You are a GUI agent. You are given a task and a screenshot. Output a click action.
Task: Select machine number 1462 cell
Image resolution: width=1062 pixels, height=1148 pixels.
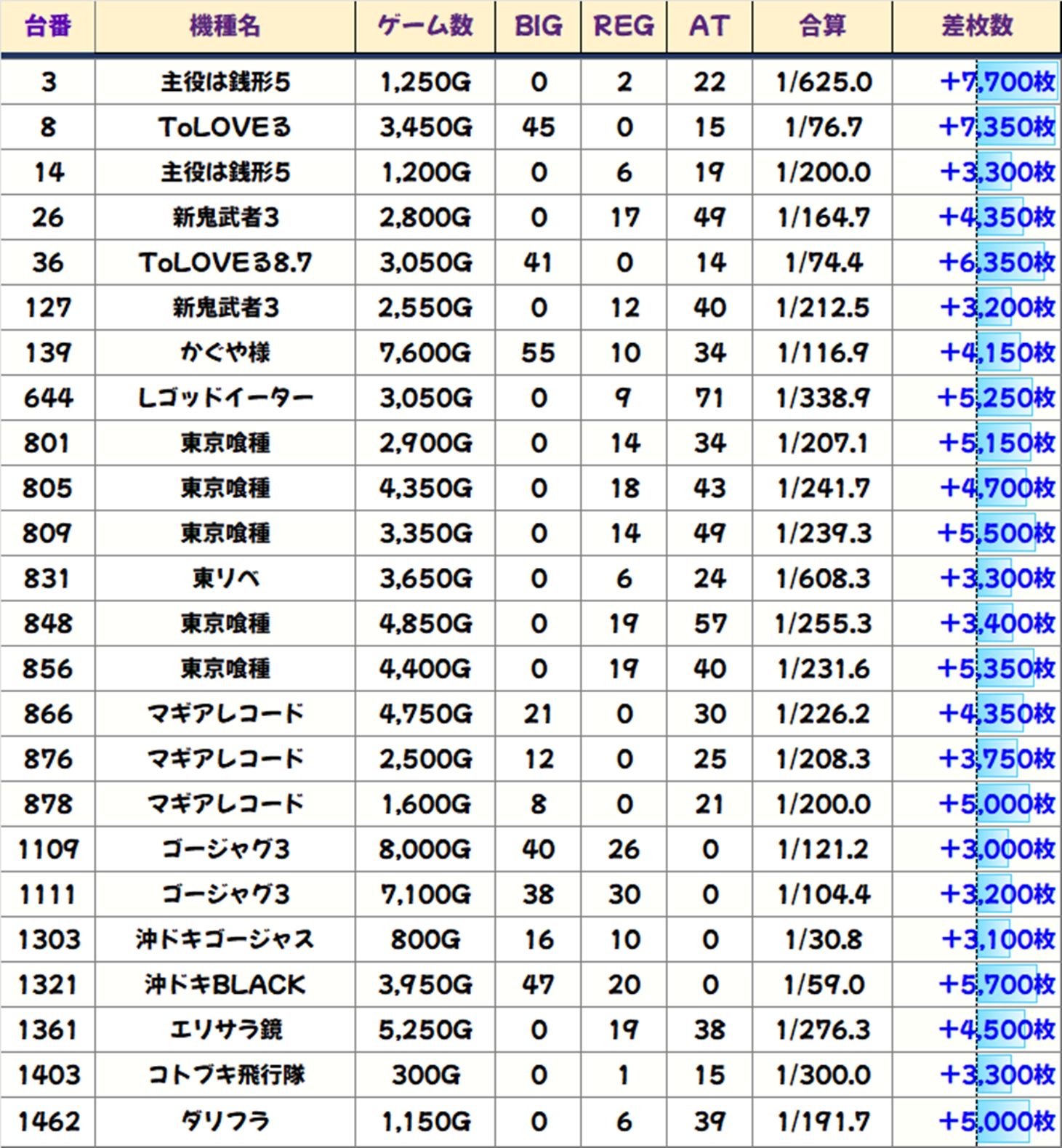tap(48, 1121)
